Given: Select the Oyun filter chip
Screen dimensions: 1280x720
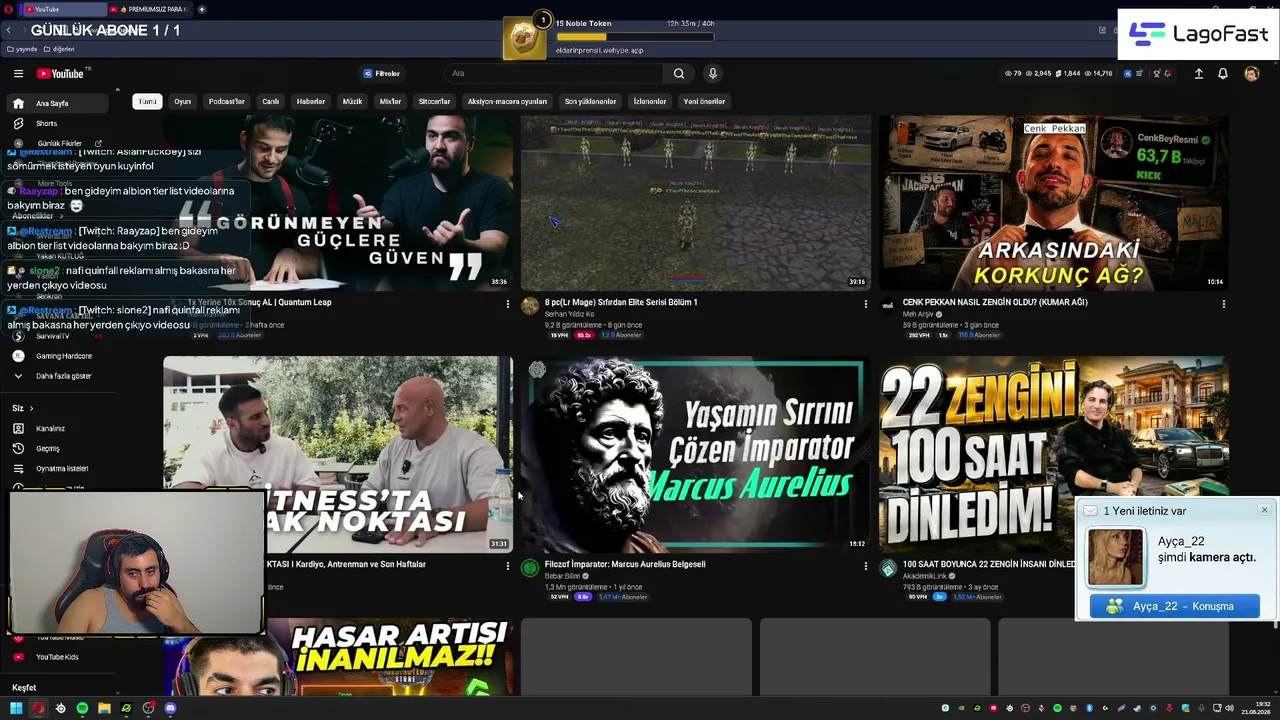Looking at the screenshot, I should [x=182, y=101].
